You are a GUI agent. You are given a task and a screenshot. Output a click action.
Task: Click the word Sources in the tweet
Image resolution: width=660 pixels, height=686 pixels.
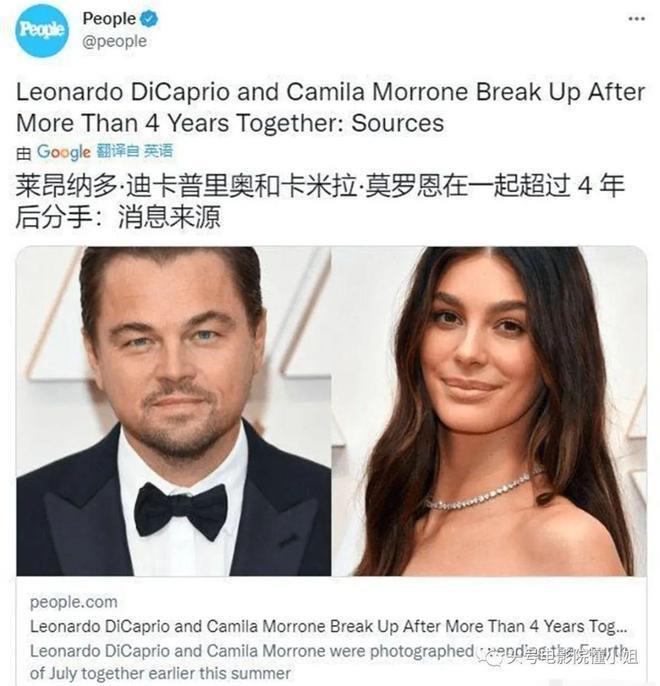coord(398,123)
